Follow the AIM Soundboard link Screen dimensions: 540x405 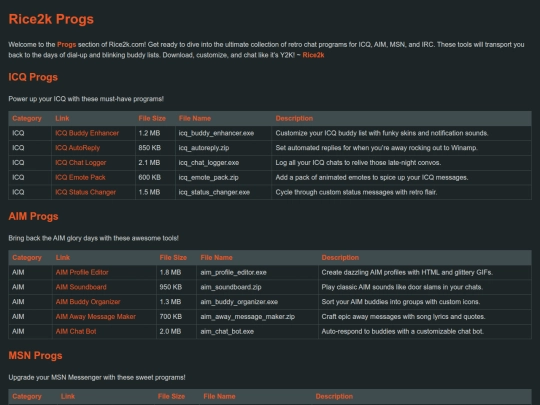coord(81,287)
